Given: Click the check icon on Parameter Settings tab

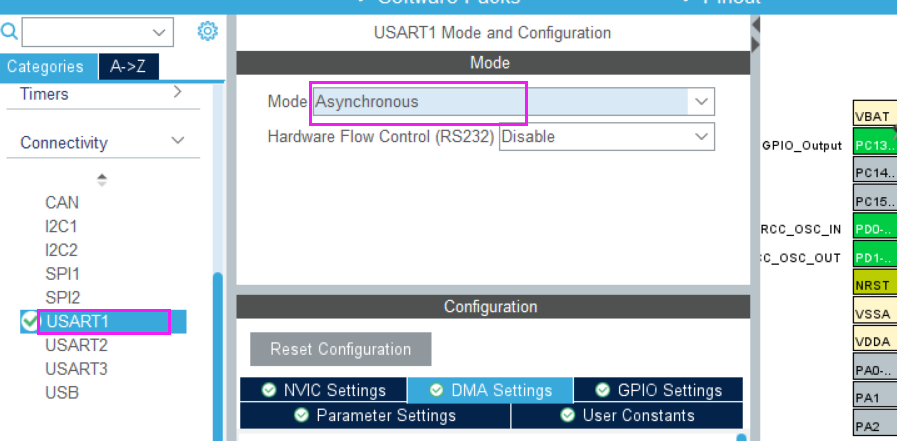Looking at the screenshot, I should point(301,415).
